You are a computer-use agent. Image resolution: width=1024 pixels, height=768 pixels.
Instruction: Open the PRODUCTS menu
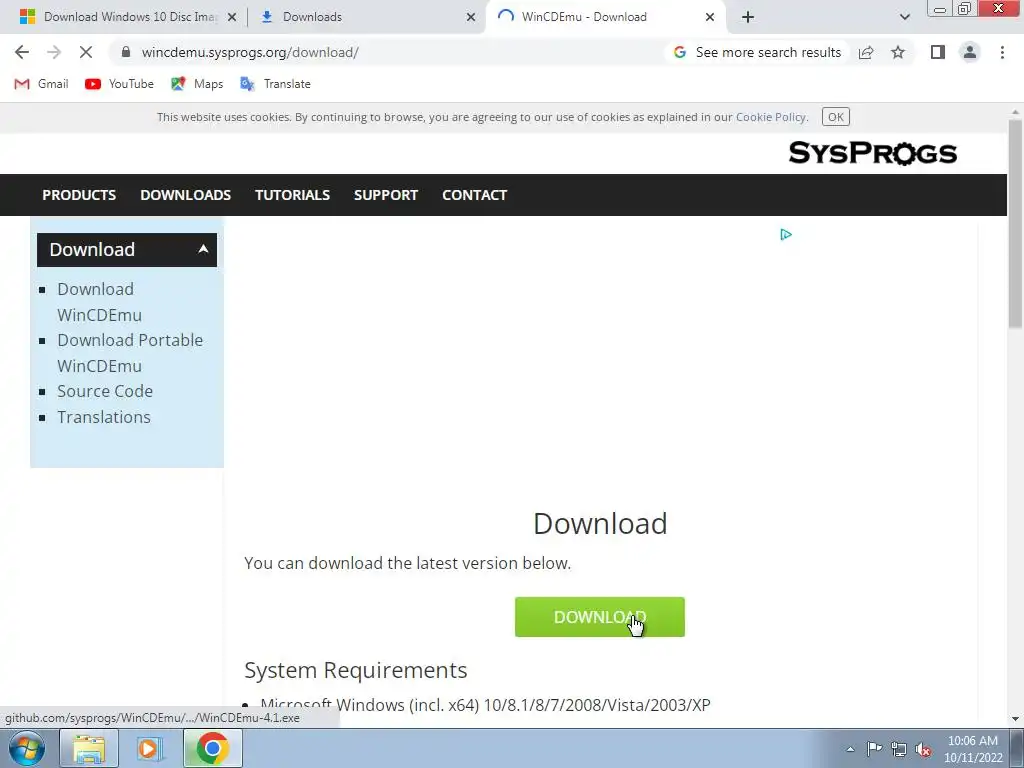(x=79, y=195)
